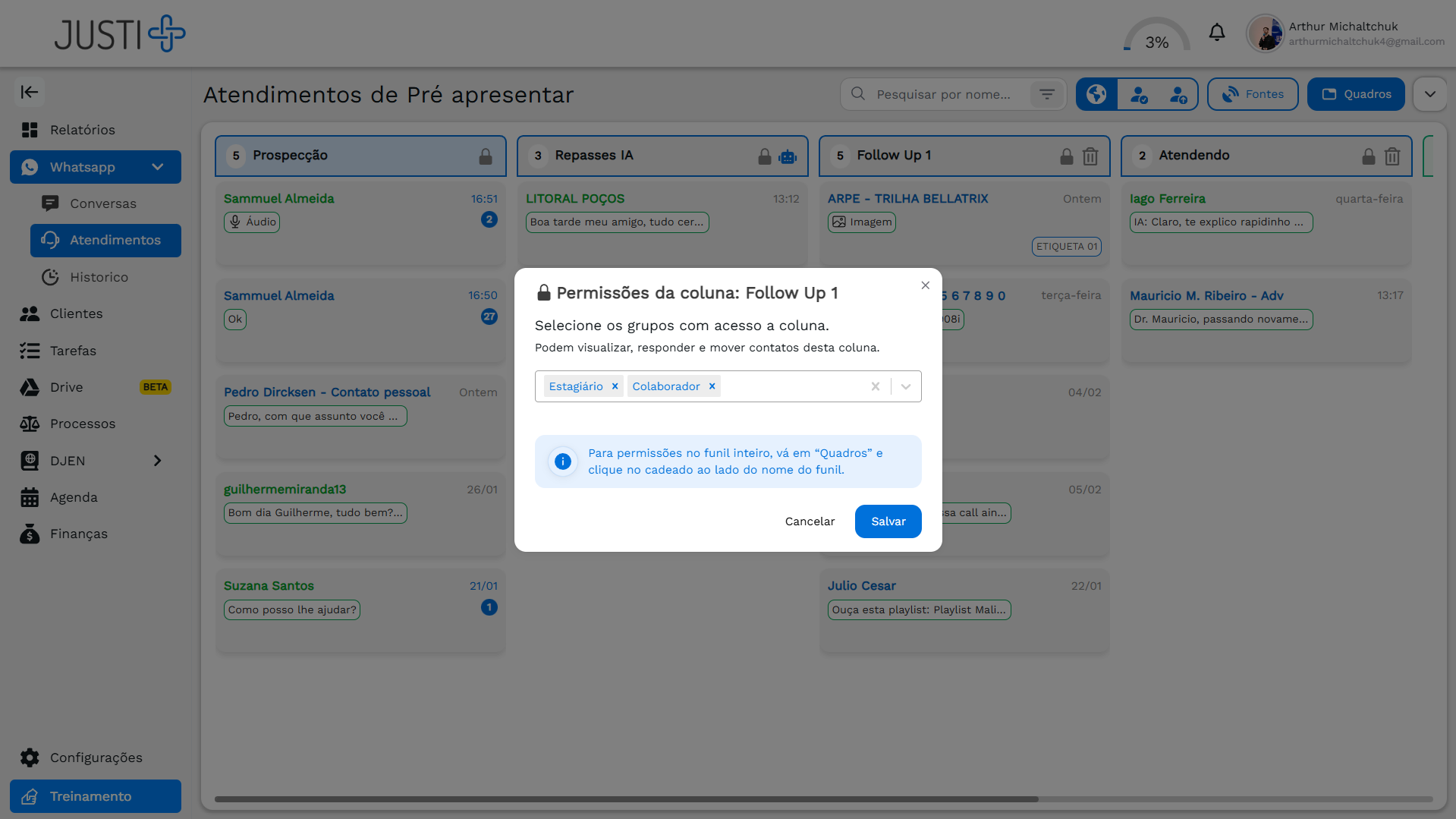
Task: Expand the DJEN menu arrow
Action: [x=158, y=460]
